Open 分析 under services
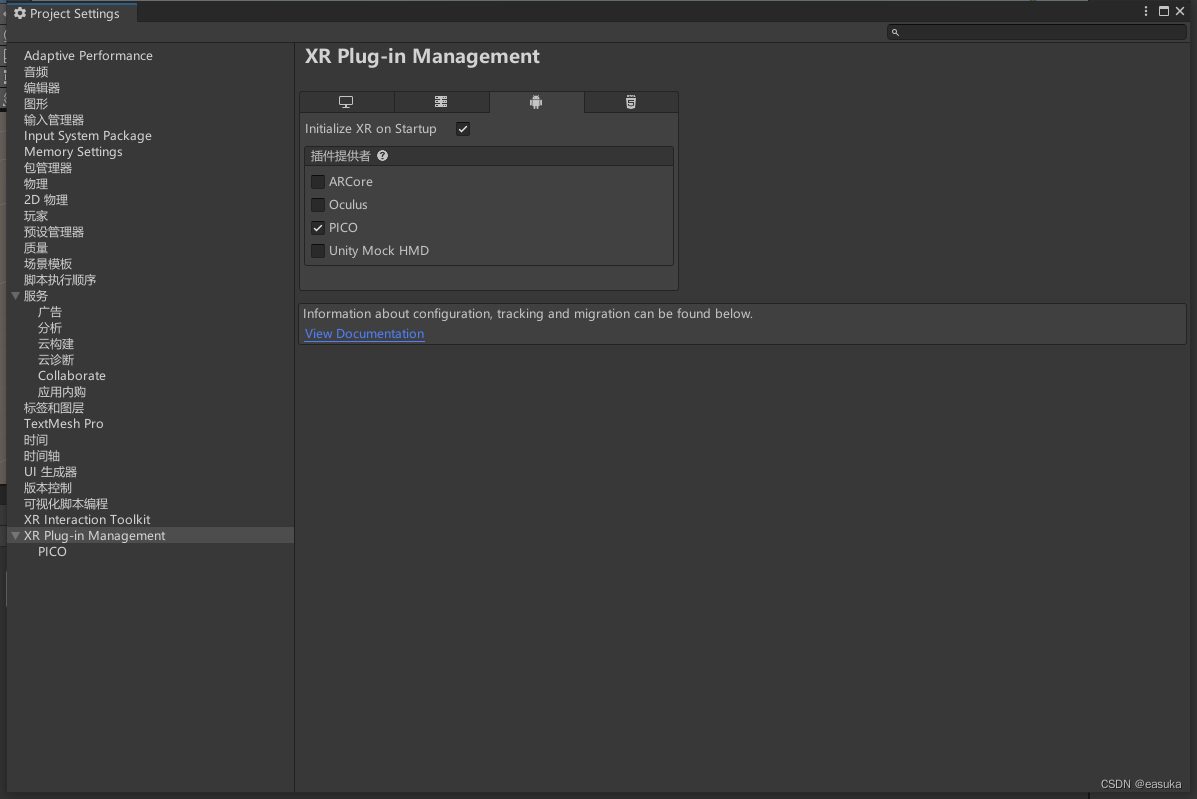Viewport: 1197px width, 799px height. pyautogui.click(x=50, y=328)
